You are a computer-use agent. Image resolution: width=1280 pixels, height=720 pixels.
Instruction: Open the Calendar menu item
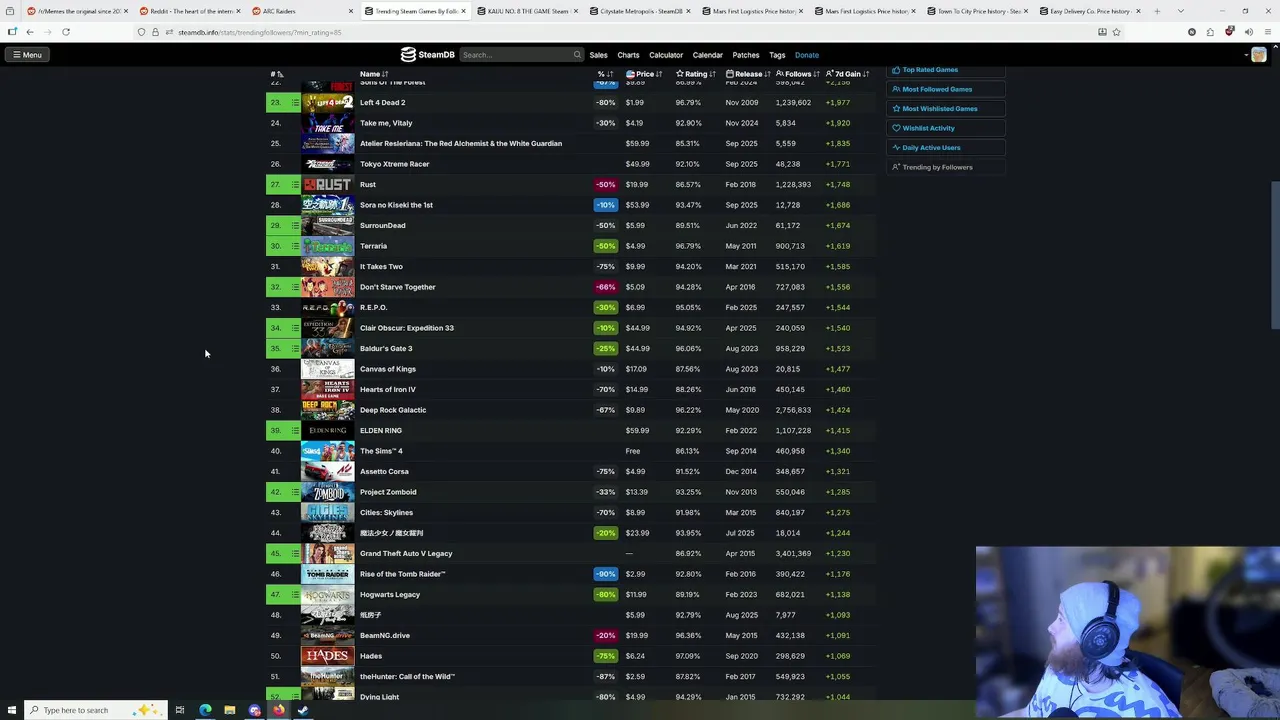tap(707, 55)
